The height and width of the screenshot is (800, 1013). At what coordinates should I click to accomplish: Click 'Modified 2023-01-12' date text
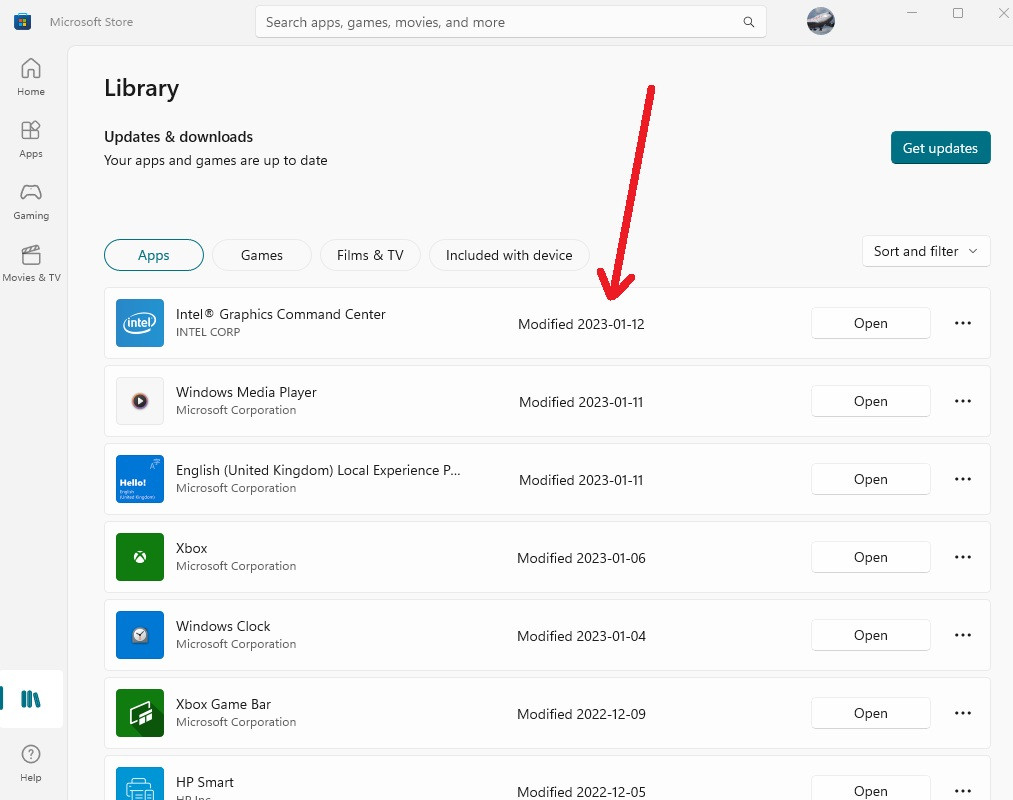581,324
